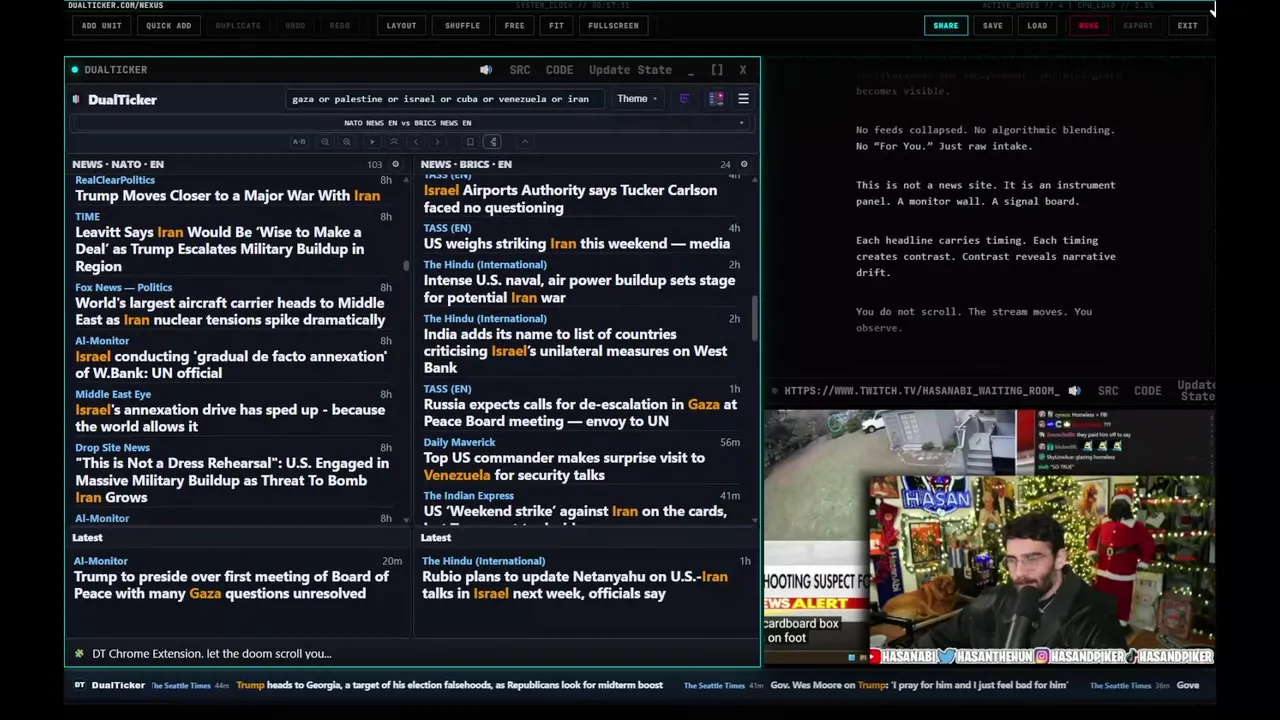
Task: Open 'India adds its name' headline
Action: [x=575, y=351]
